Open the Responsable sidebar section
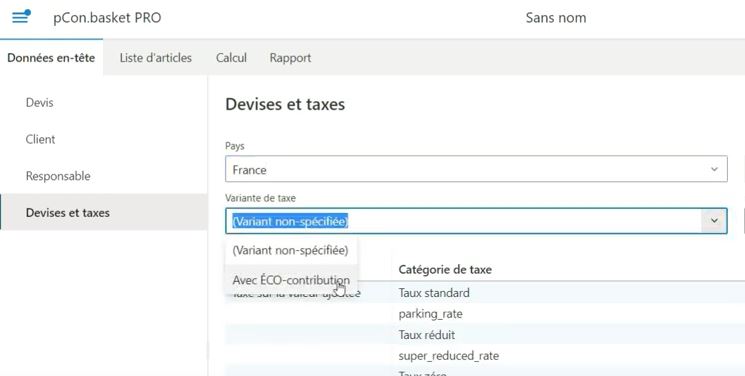 point(58,176)
